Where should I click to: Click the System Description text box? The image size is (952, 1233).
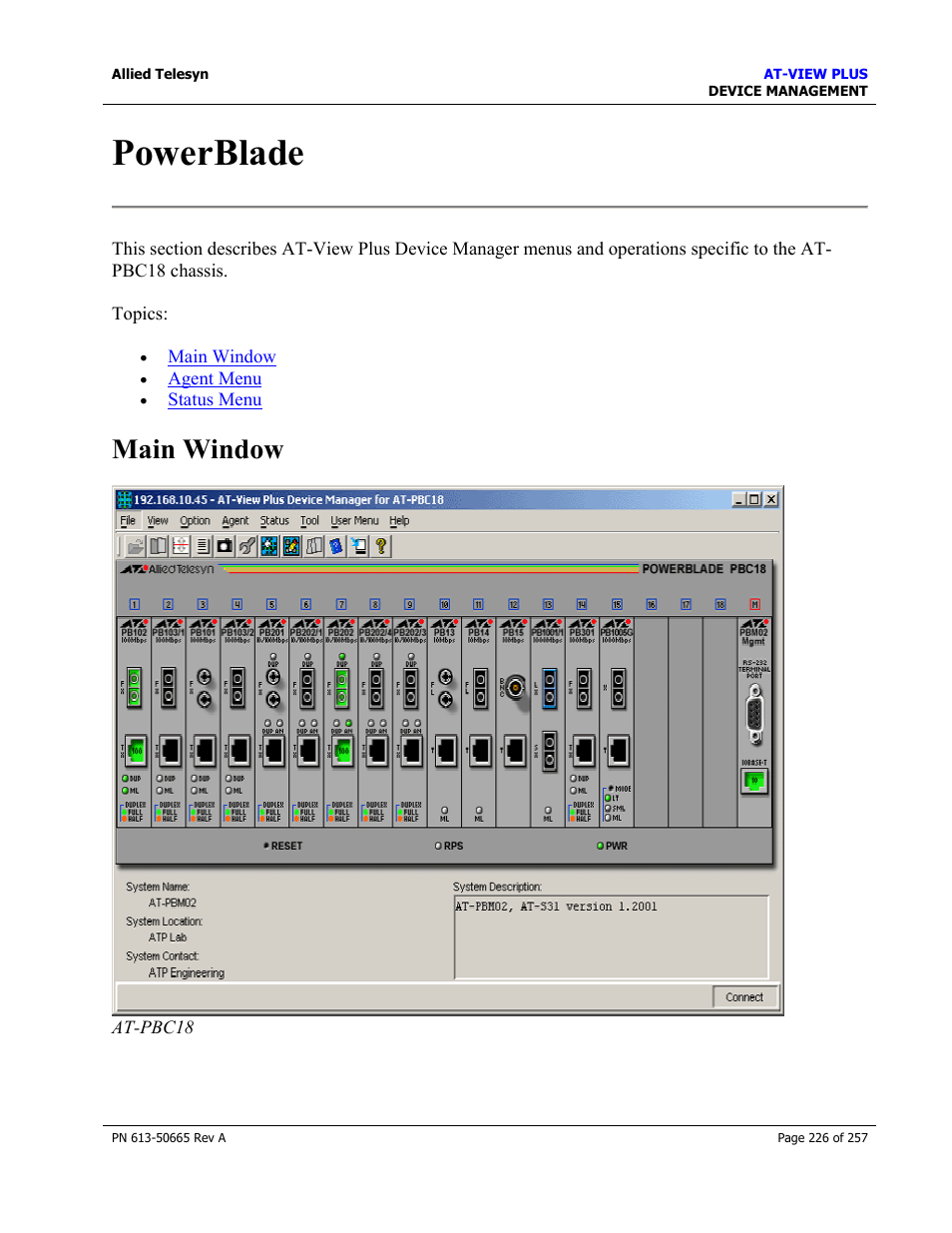point(612,937)
